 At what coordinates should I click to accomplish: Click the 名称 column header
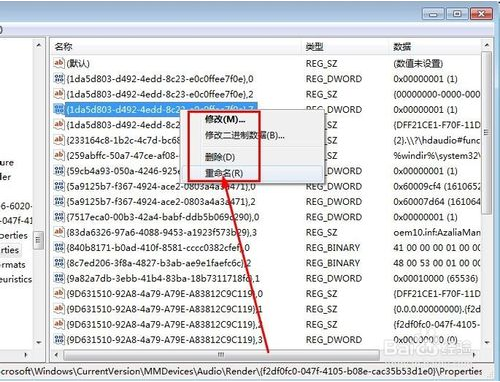coord(63,46)
